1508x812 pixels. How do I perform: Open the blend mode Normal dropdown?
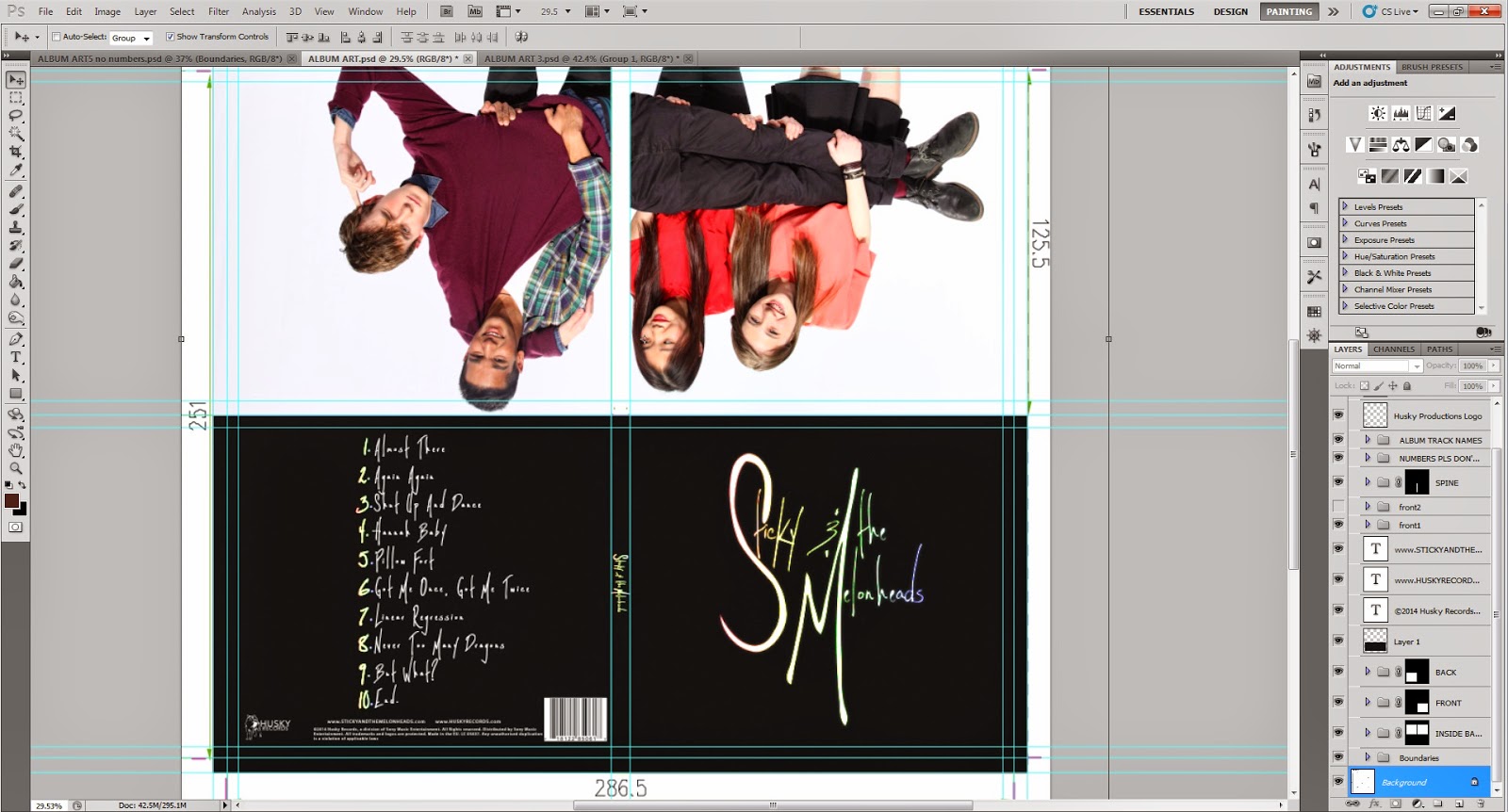[x=1377, y=365]
